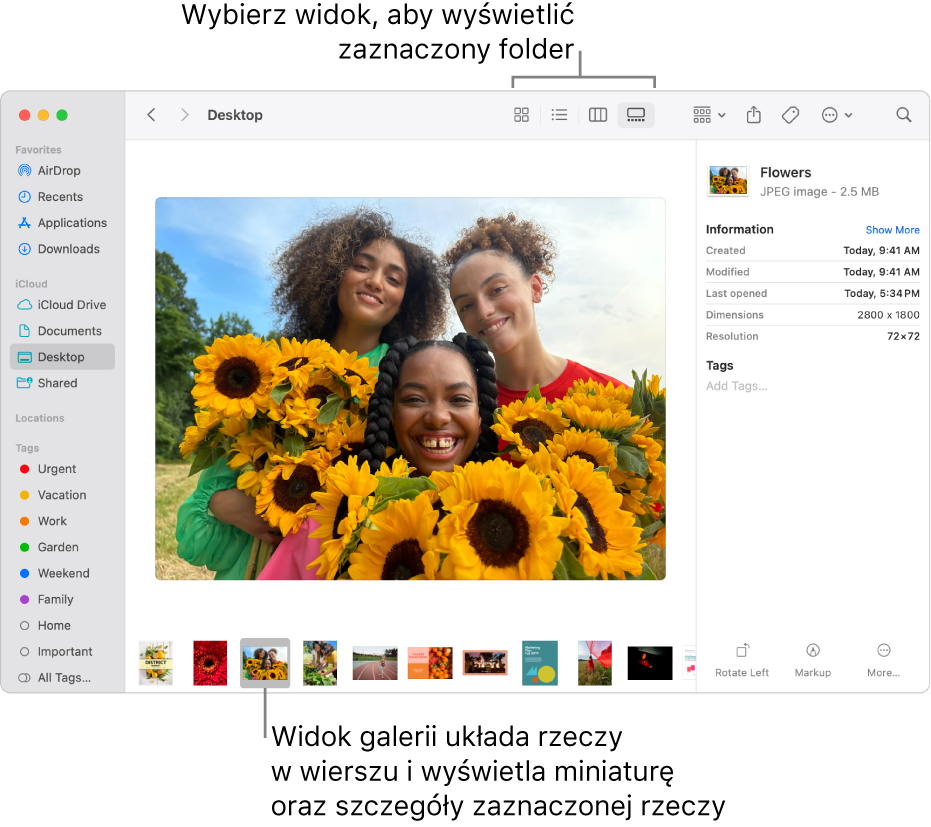Select the red flower thumbnail

210,663
